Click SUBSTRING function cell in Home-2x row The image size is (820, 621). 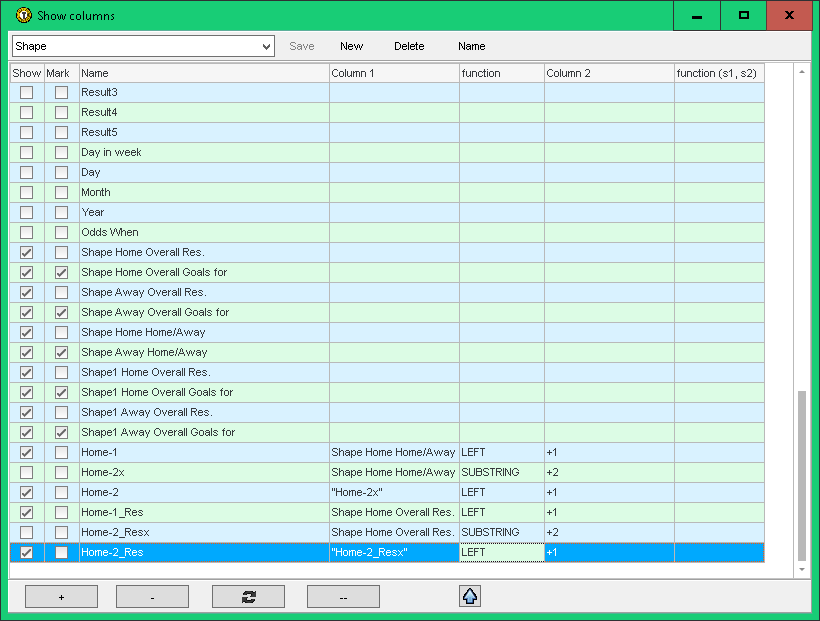click(x=501, y=472)
